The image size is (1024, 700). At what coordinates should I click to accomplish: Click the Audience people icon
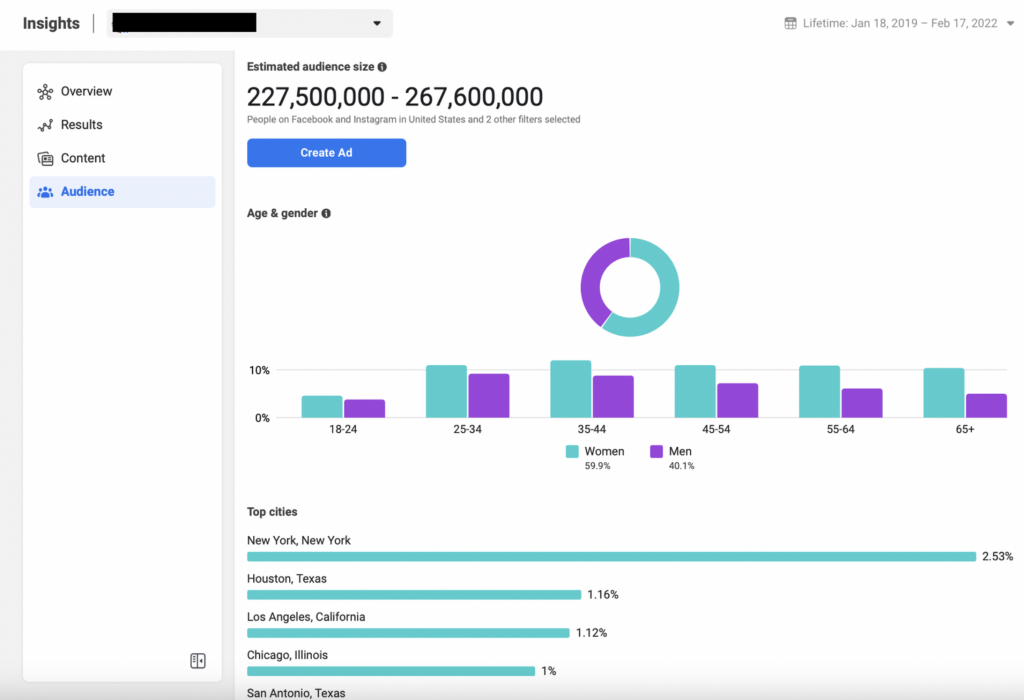point(45,192)
